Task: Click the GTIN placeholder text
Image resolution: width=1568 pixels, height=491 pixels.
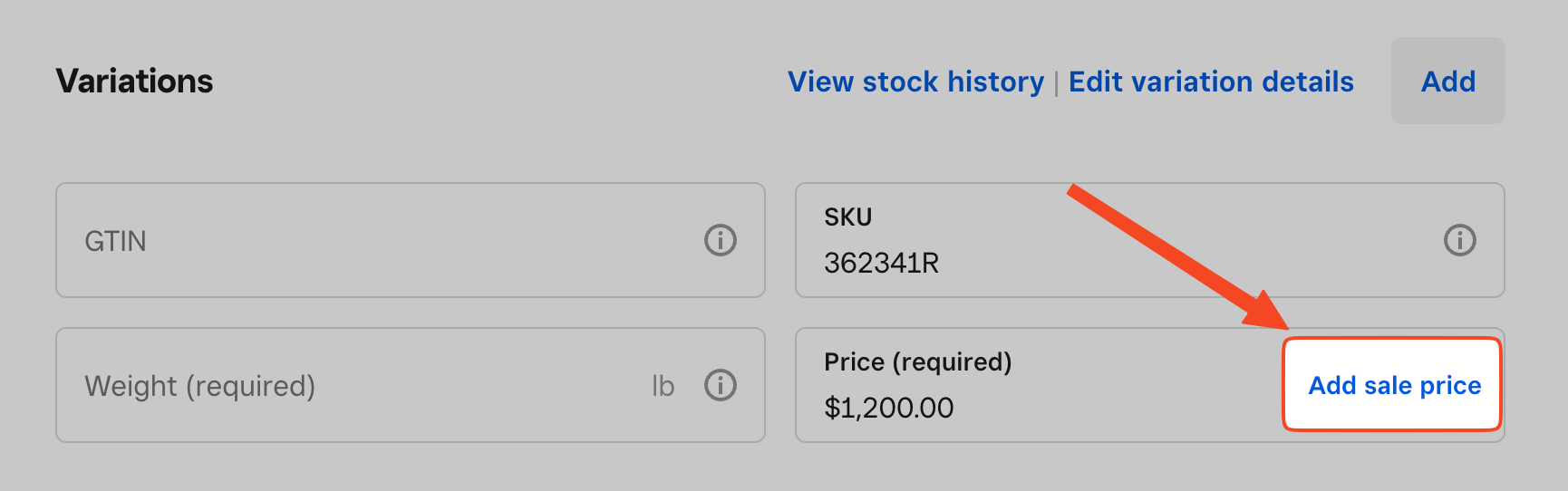Action: click(115, 241)
